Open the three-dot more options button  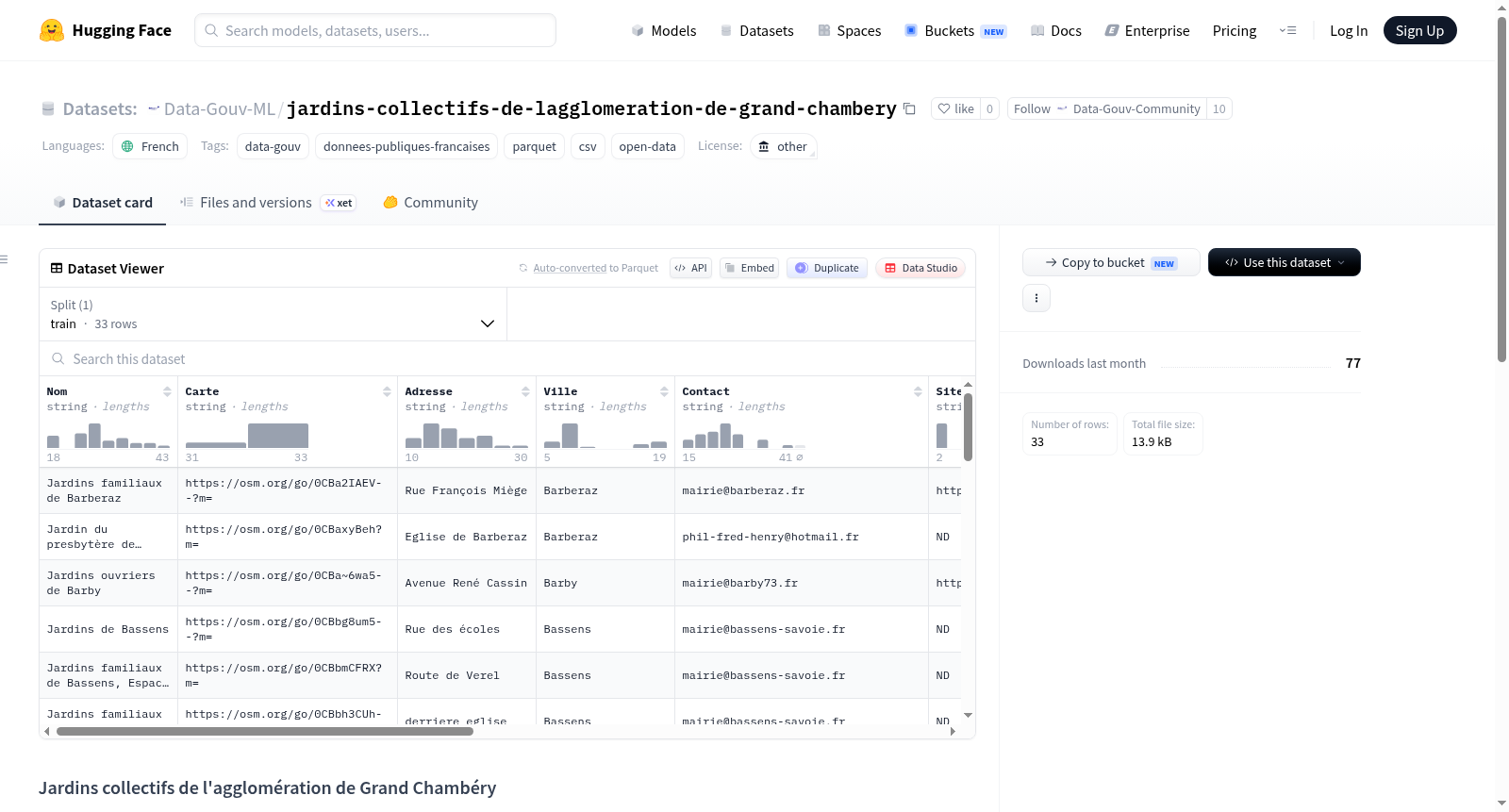[x=1036, y=298]
